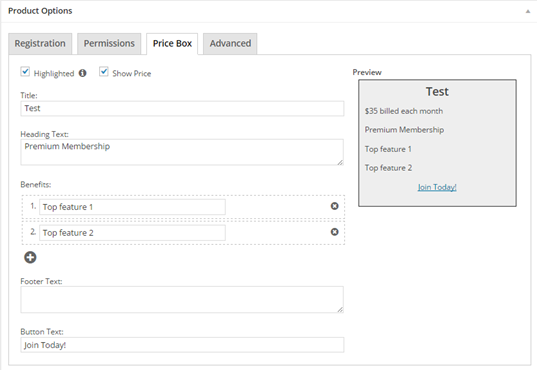Screen dimensions: 537x370
Task: Switch to the Registration tab
Action: point(40,44)
